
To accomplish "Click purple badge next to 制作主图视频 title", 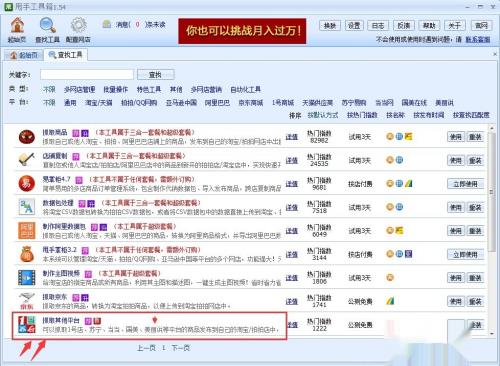I will click(88, 274).
